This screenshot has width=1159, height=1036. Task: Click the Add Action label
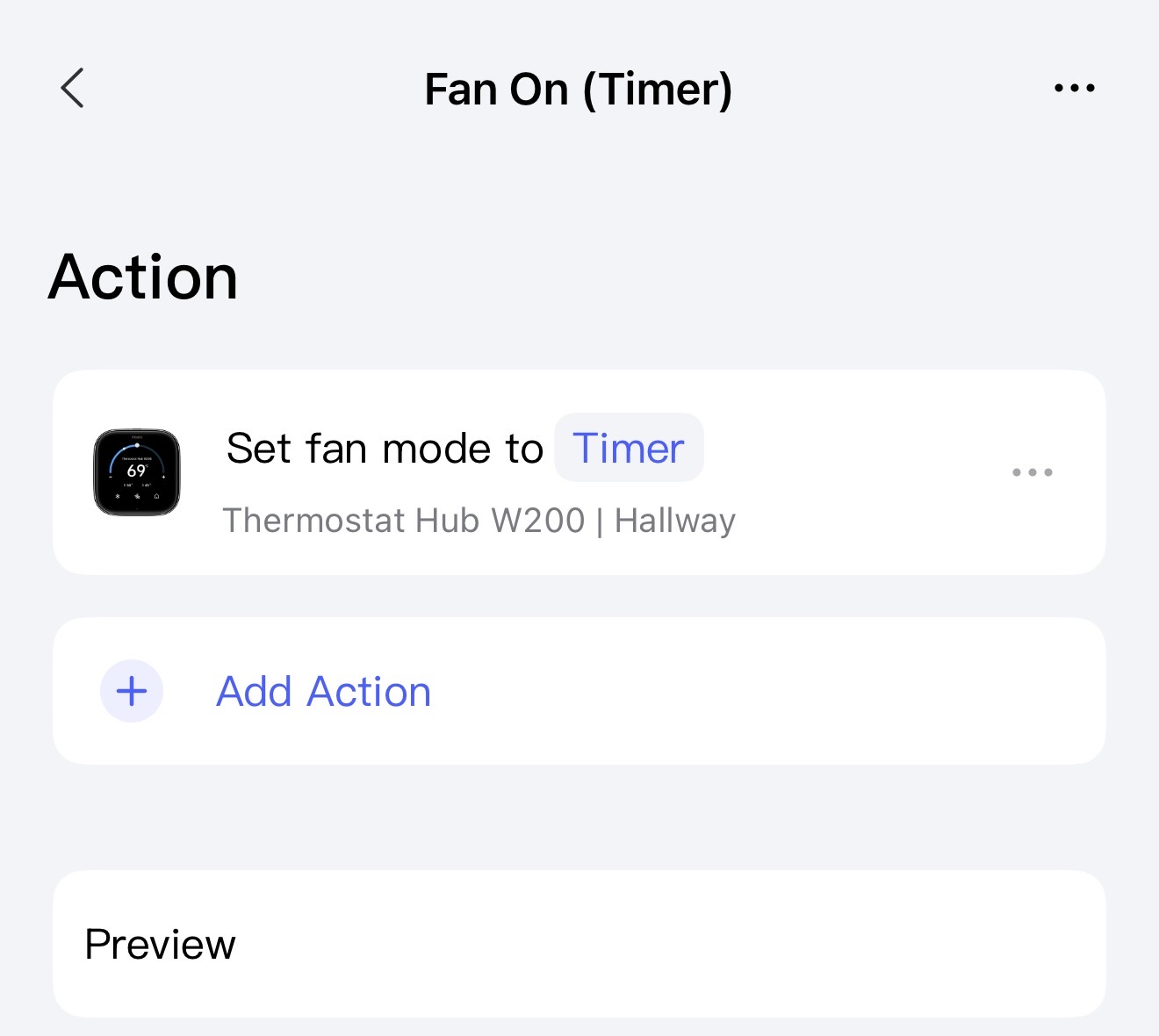pyautogui.click(x=324, y=692)
